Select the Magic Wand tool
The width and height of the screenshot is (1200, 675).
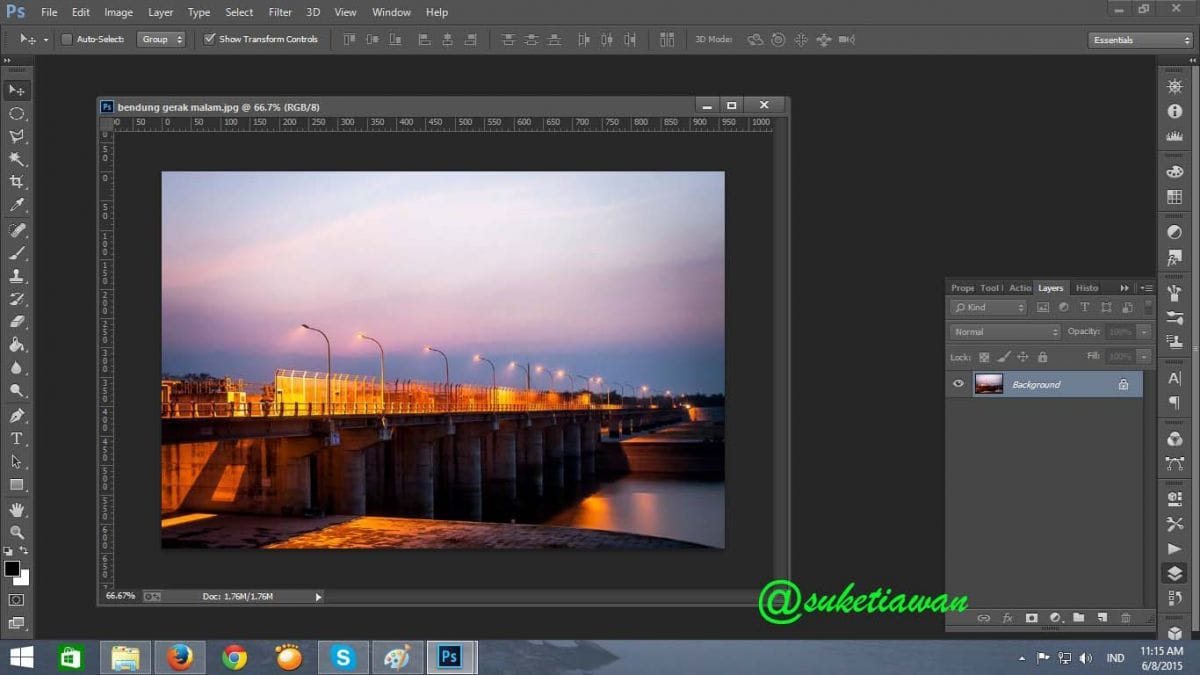point(16,159)
